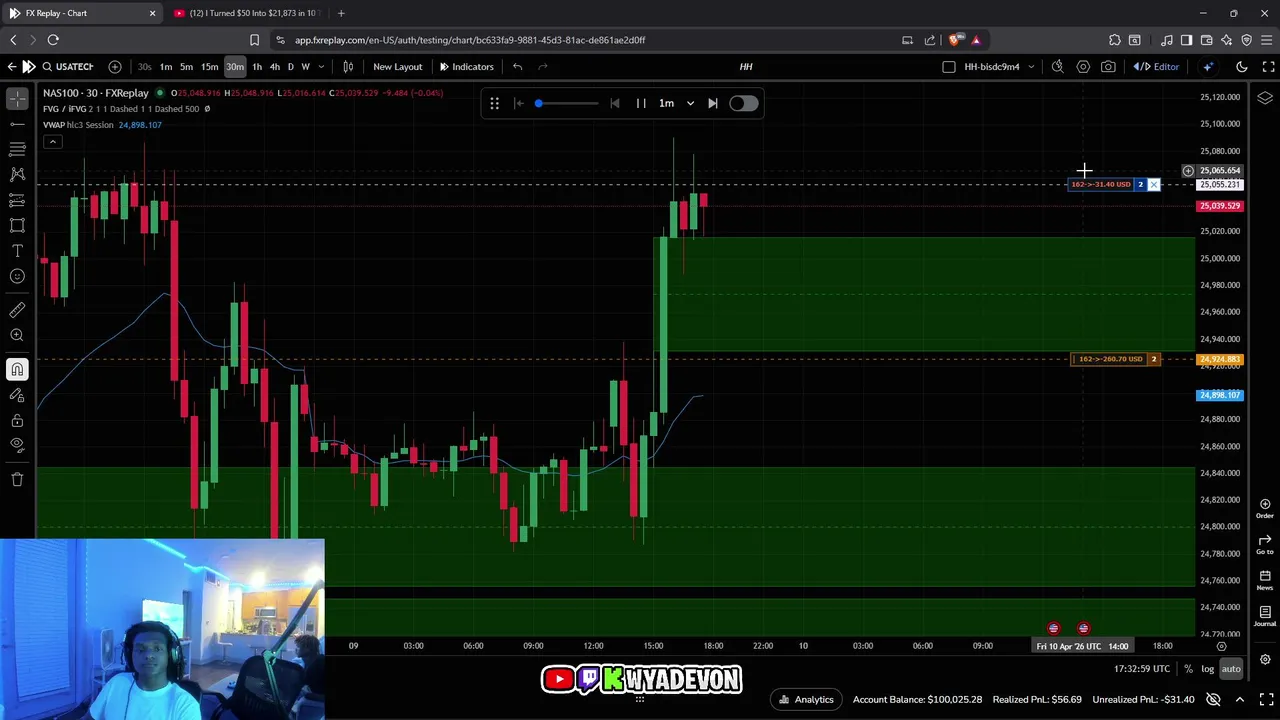Open the Go to date panel
1280x720 pixels.
[1265, 544]
